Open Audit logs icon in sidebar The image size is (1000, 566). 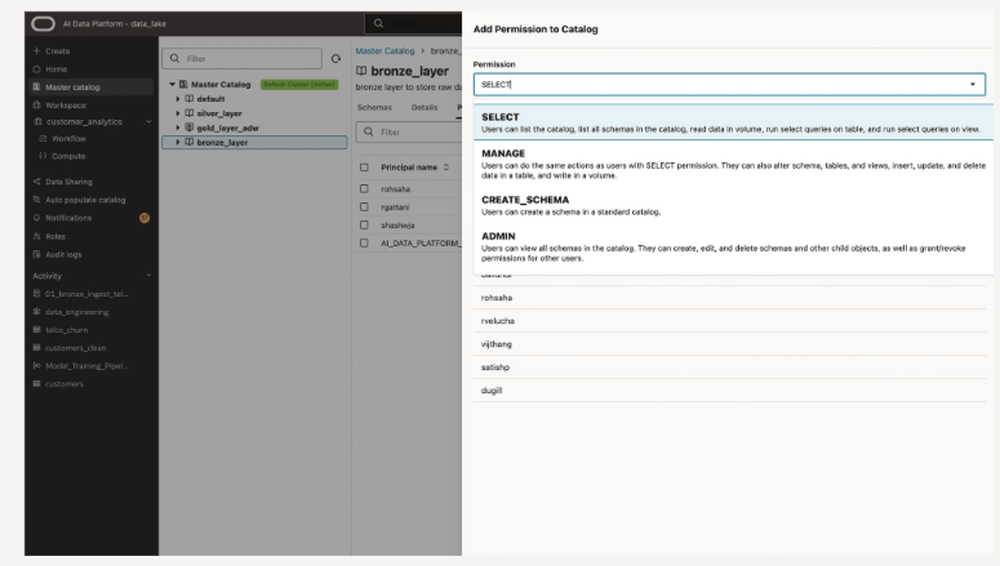point(37,254)
